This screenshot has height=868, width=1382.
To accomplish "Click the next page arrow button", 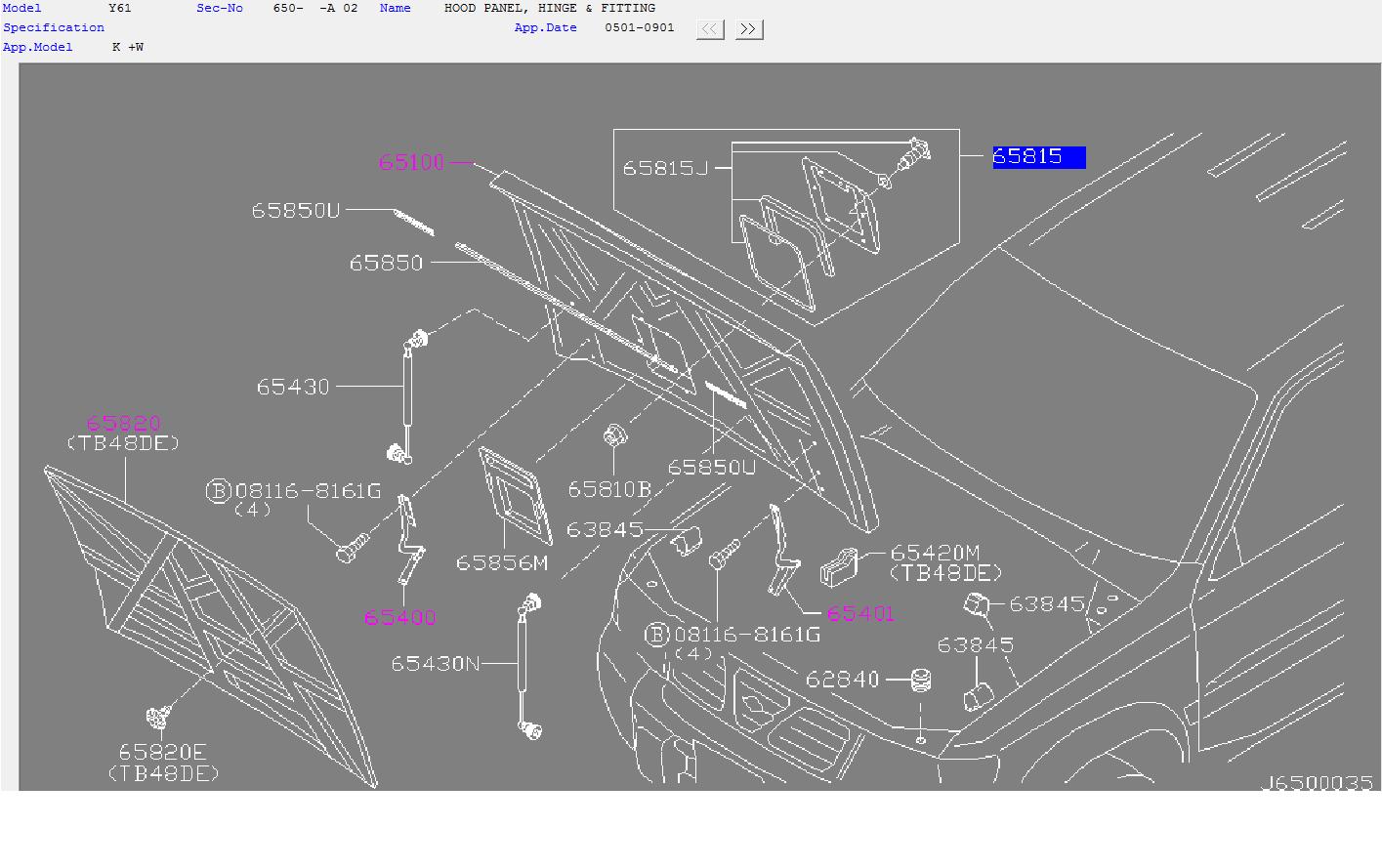I will [748, 29].
